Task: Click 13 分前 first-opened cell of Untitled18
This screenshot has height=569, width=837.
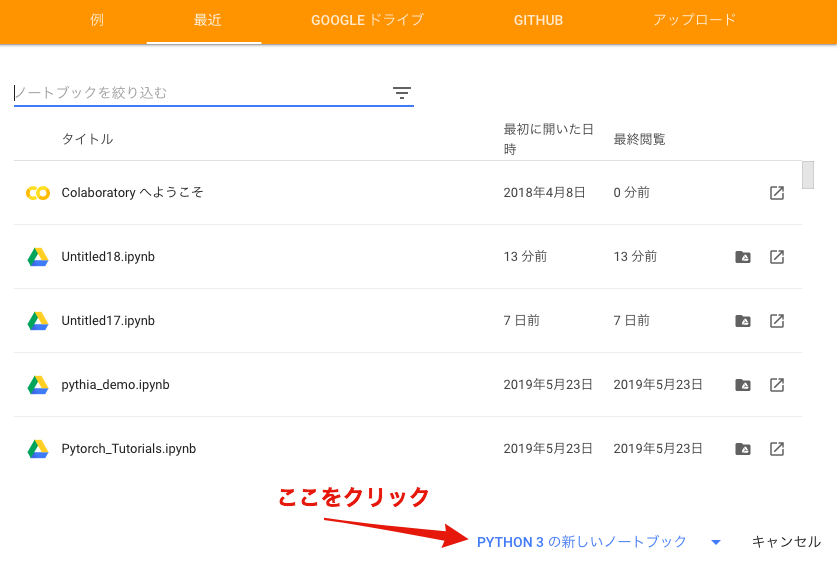Action: point(525,257)
